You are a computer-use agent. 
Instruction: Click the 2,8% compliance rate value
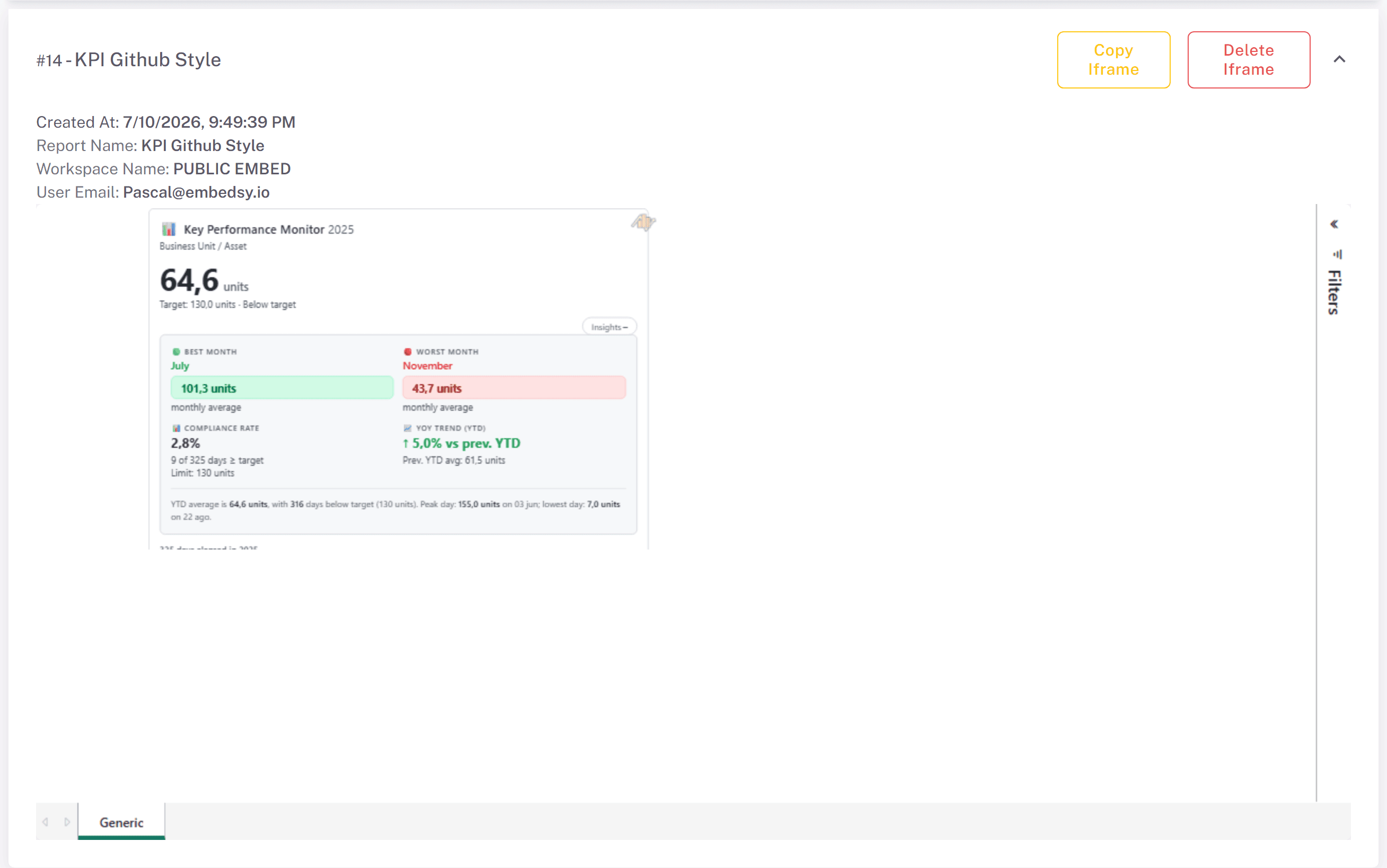pos(185,443)
